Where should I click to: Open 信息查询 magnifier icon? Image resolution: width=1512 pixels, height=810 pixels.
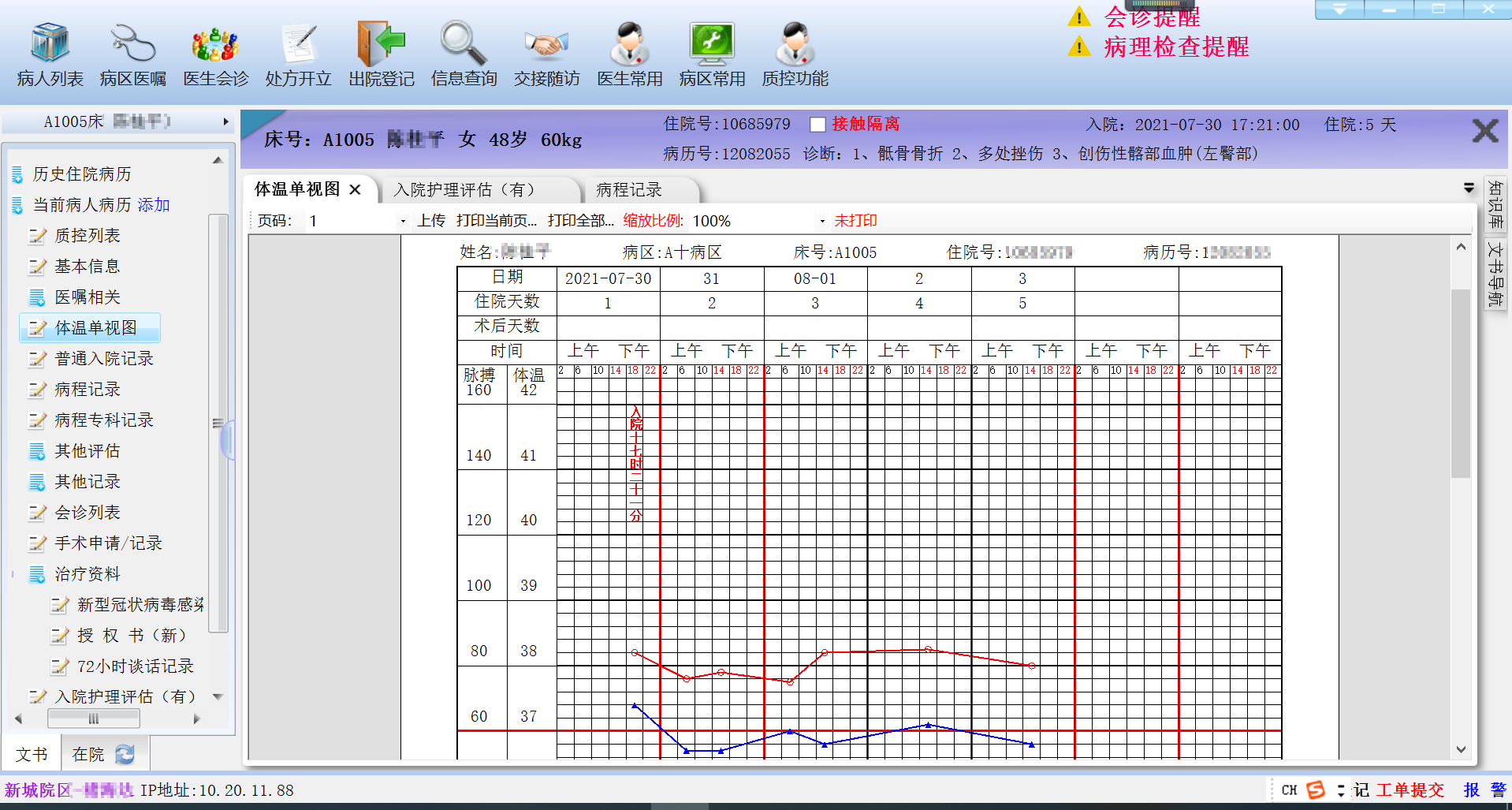(x=464, y=43)
